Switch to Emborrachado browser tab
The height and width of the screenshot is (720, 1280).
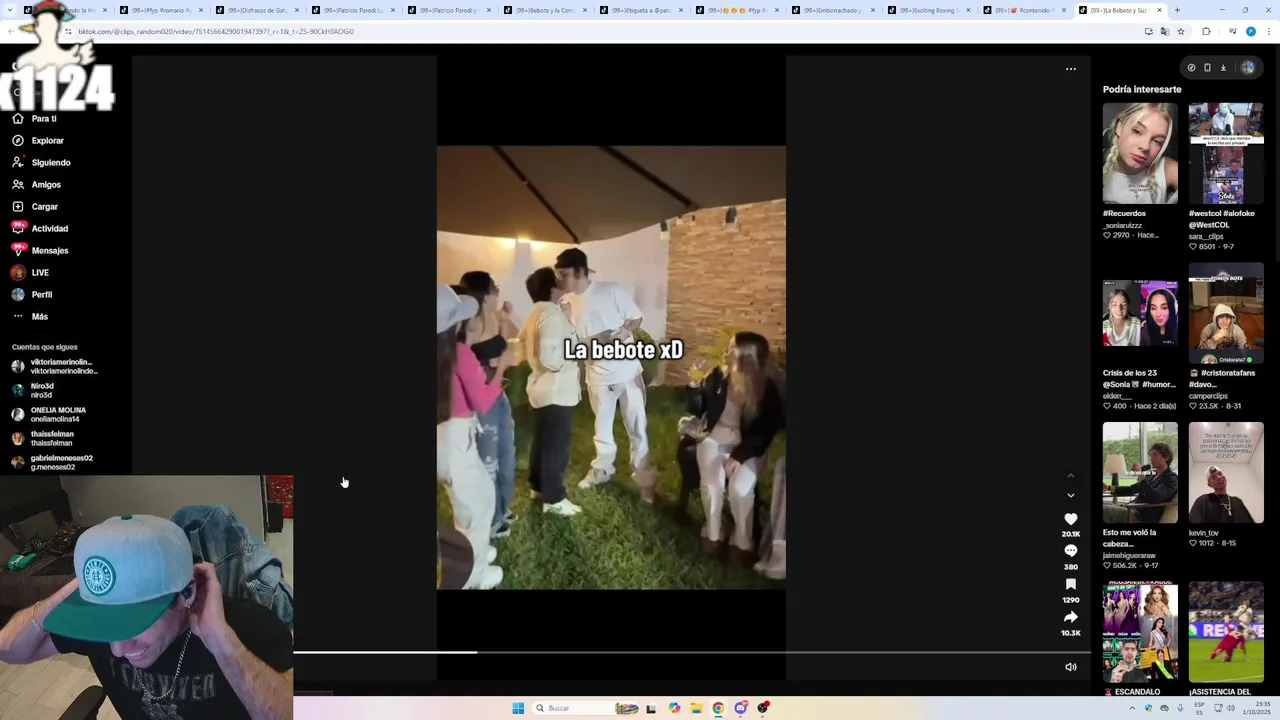(x=833, y=10)
